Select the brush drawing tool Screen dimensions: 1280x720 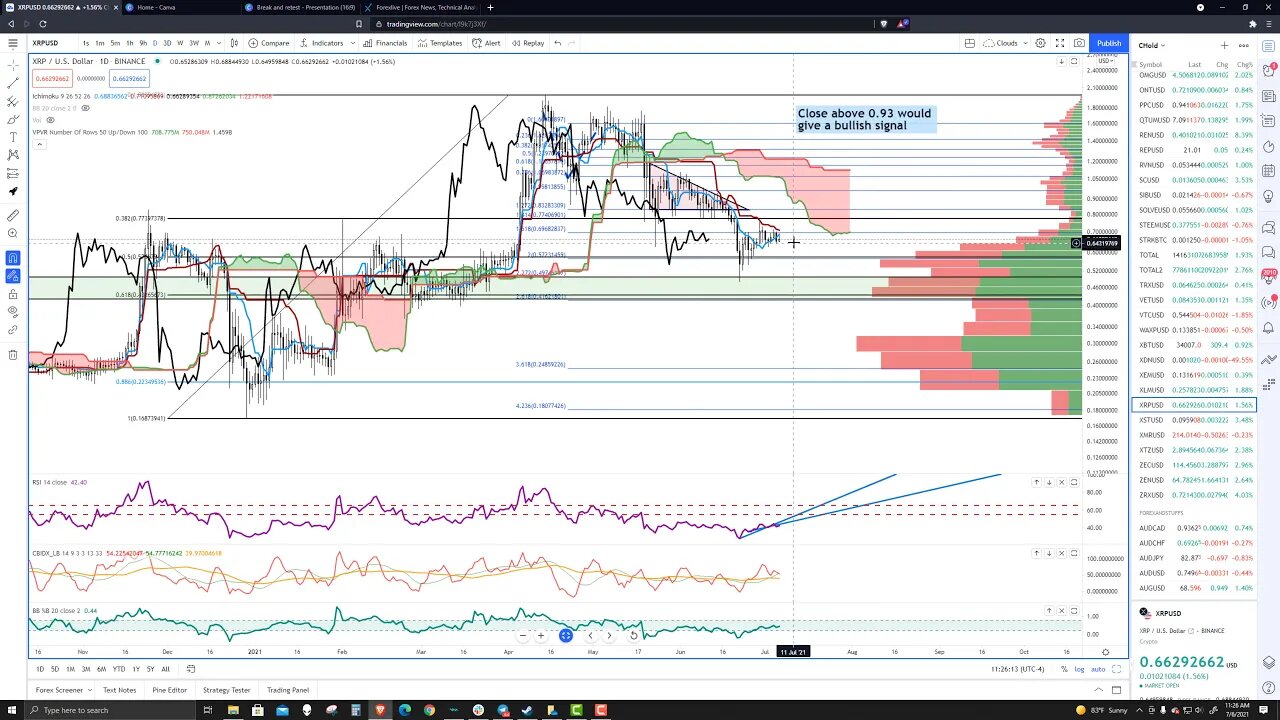coord(12,119)
